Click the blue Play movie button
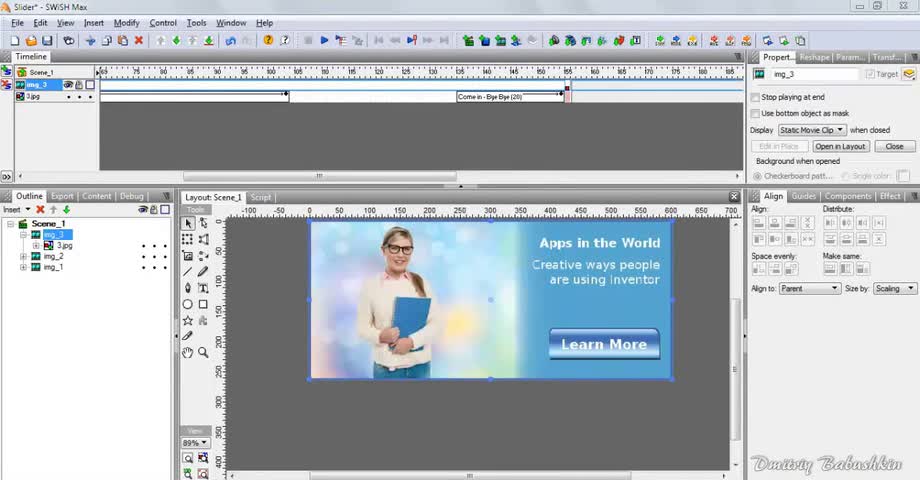 [x=324, y=40]
